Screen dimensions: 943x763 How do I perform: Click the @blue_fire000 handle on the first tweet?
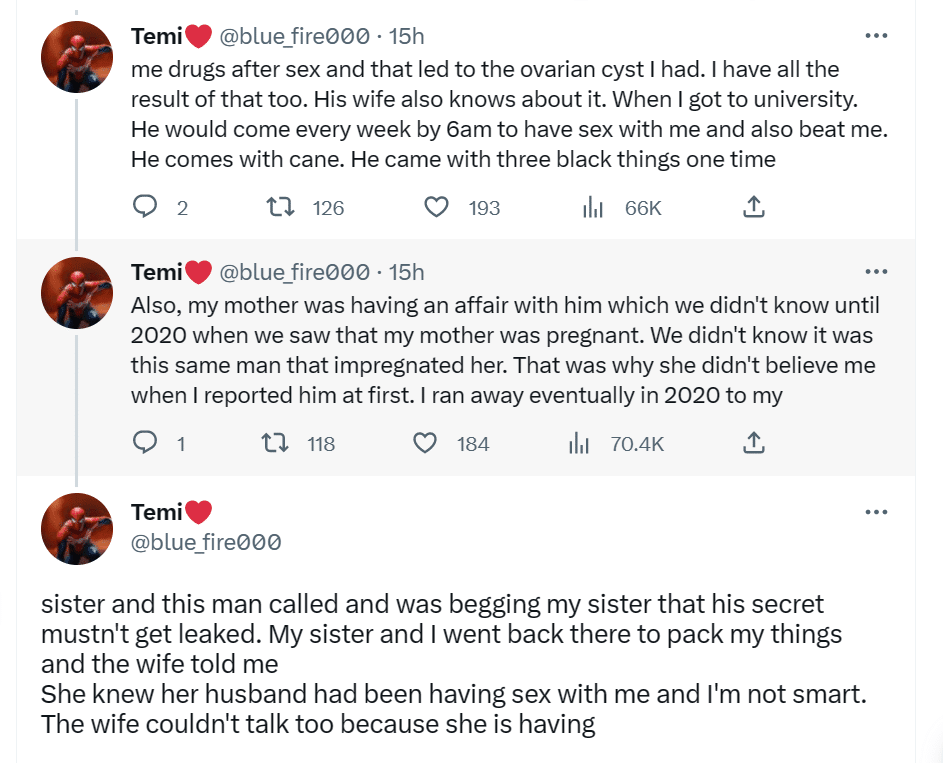pos(293,36)
